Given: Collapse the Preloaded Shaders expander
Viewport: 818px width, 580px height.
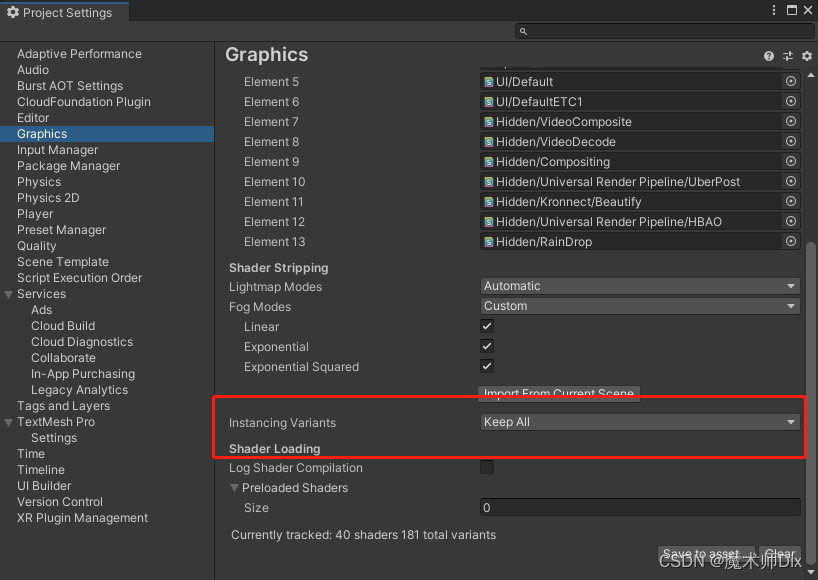Looking at the screenshot, I should [x=236, y=487].
